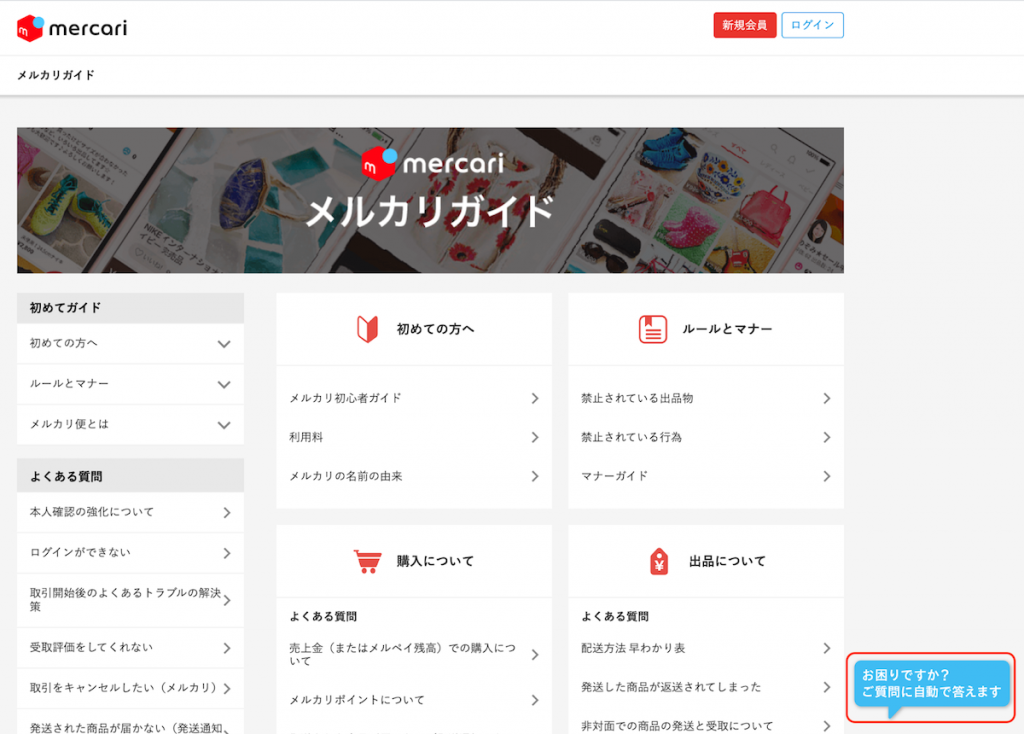The width and height of the screenshot is (1024, 734).
Task: Click the メルカリガイド banner image
Action: pyautogui.click(x=430, y=200)
